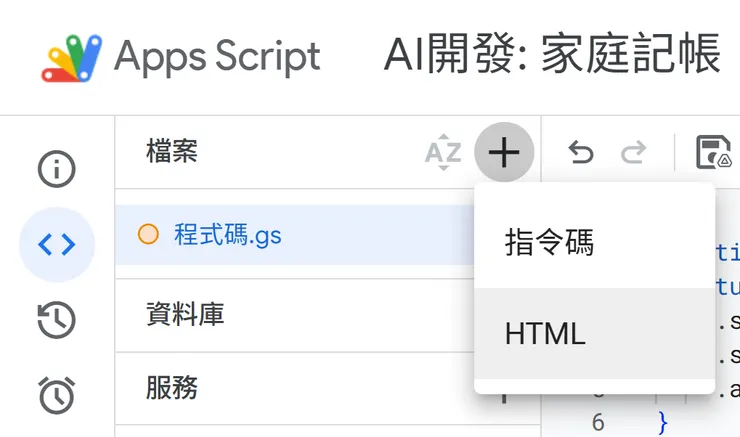Open the Triggers alarm clock icon

tap(57, 395)
